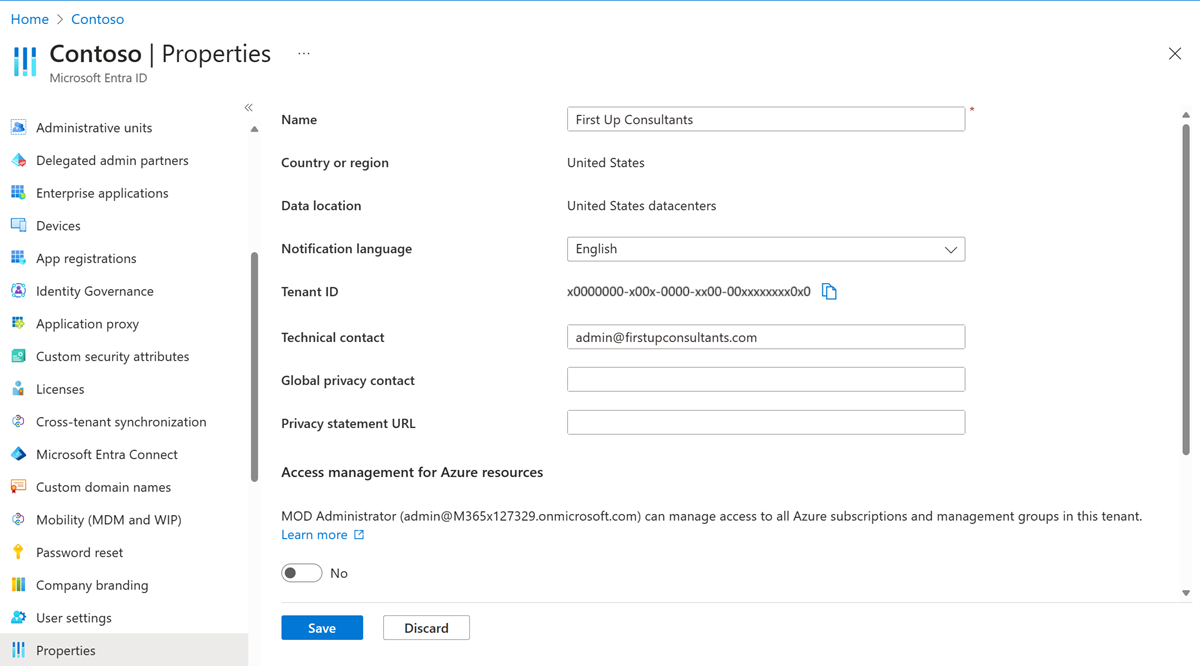Open the more options ellipsis menu
Screen dimensions: 1200x666
[x=304, y=54]
